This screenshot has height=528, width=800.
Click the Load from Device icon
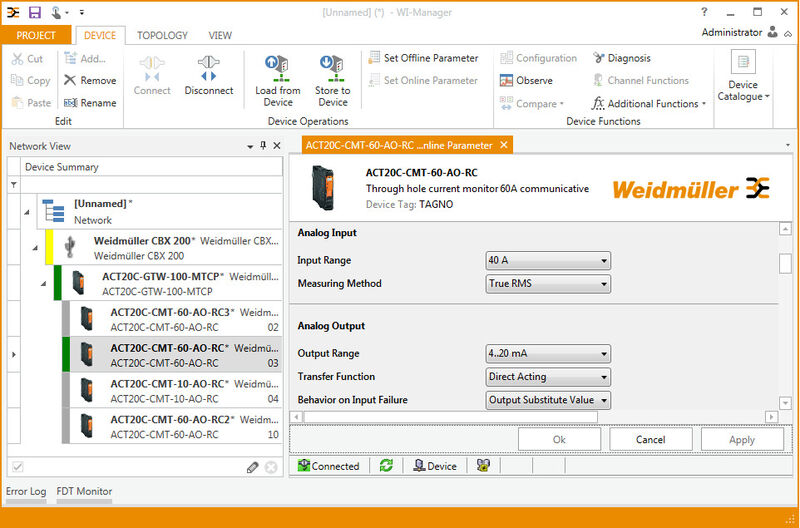point(277,68)
